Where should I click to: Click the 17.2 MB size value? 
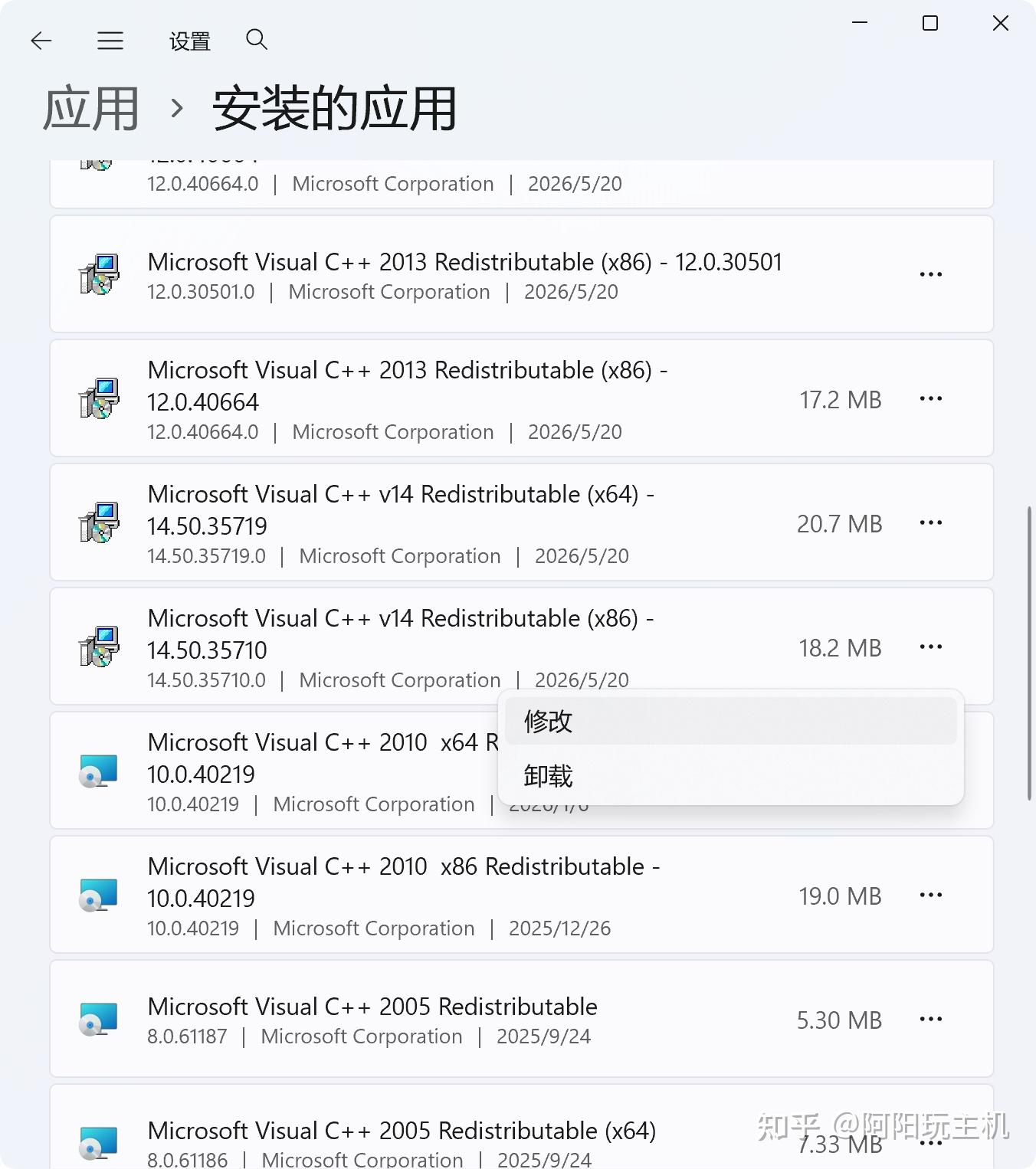(841, 400)
